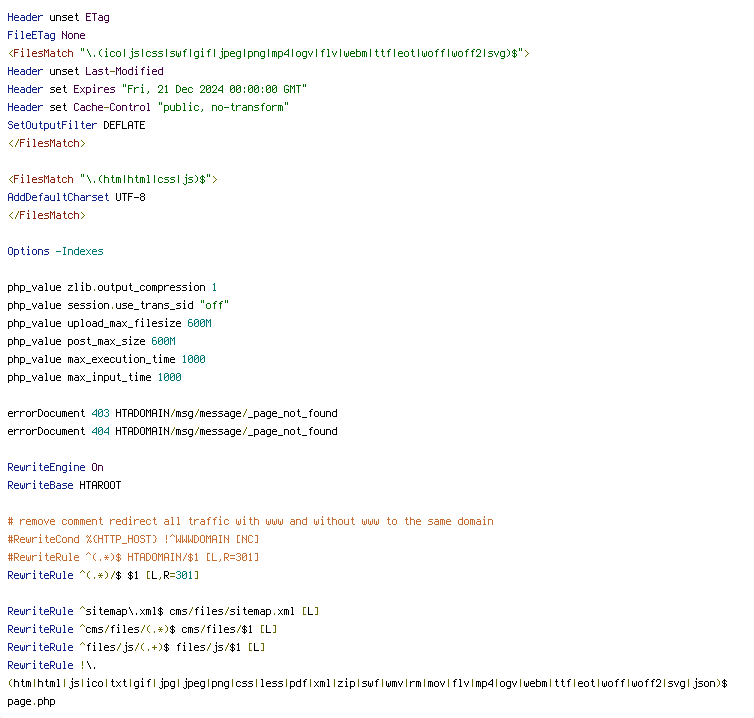This screenshot has width=754, height=718.
Task: Click 'AddDefaultCharset UTF-8' line
Action: (76, 198)
